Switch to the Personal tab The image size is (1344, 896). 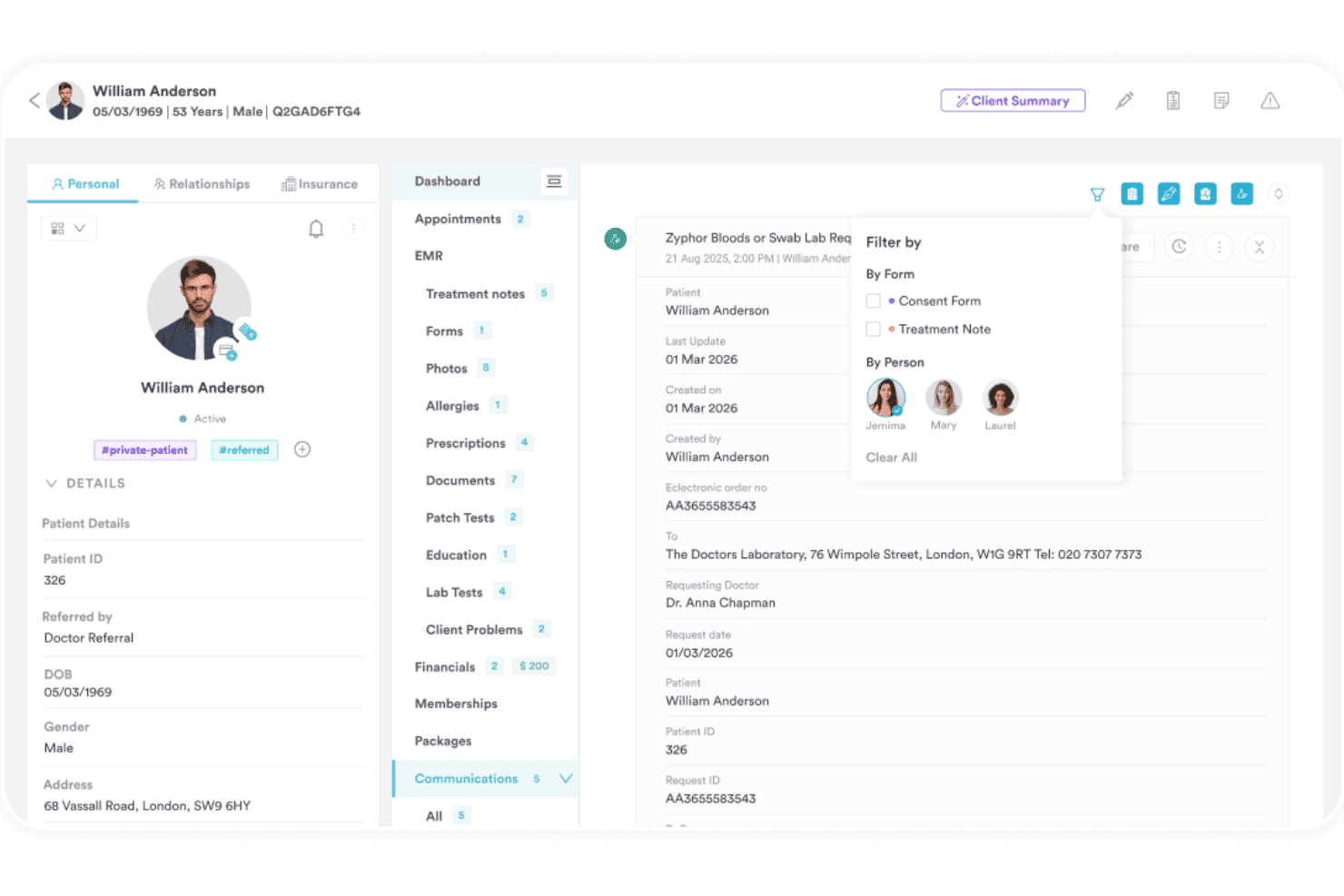click(84, 184)
